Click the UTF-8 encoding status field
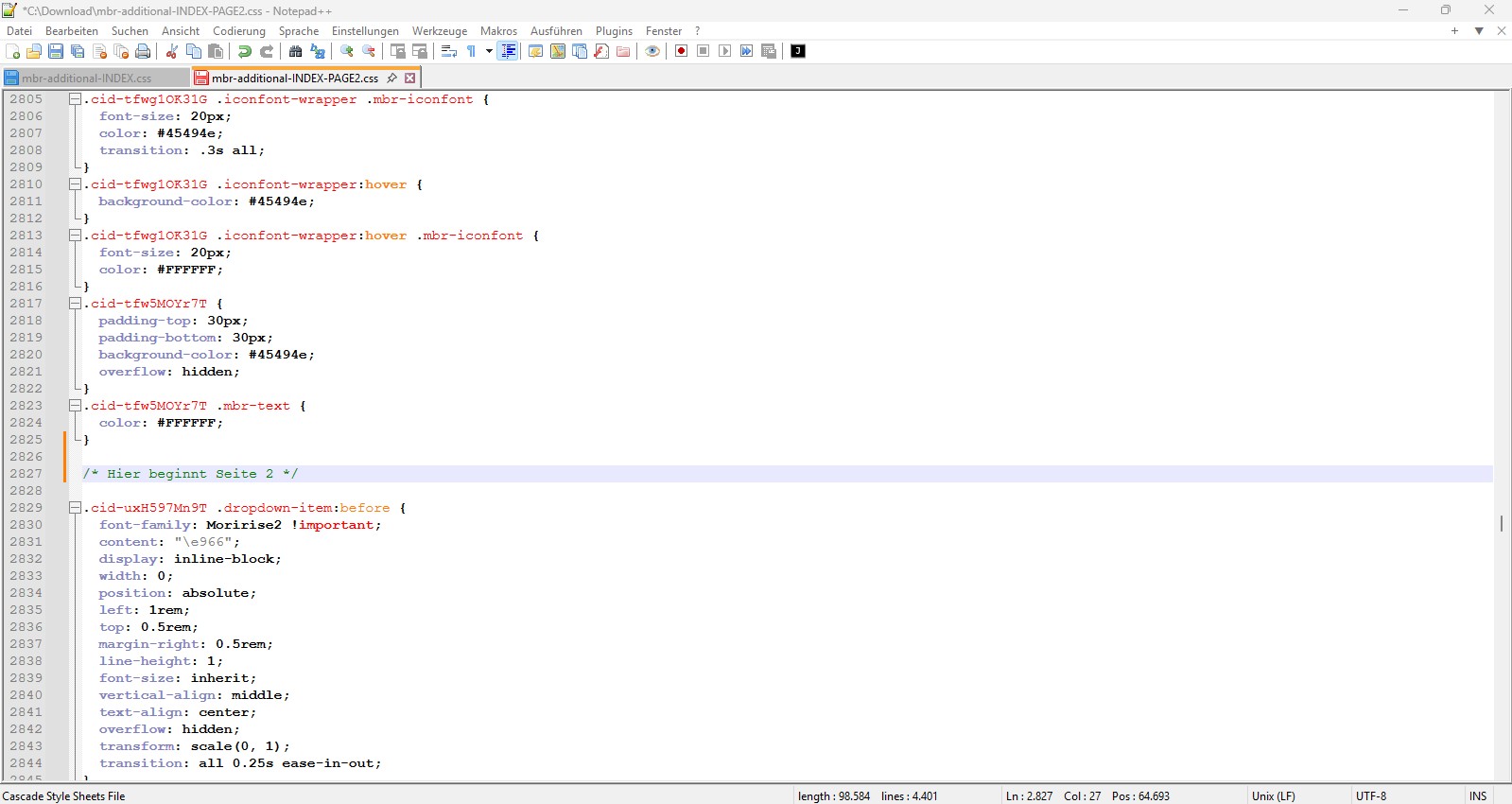The height and width of the screenshot is (804, 1512). click(1370, 796)
